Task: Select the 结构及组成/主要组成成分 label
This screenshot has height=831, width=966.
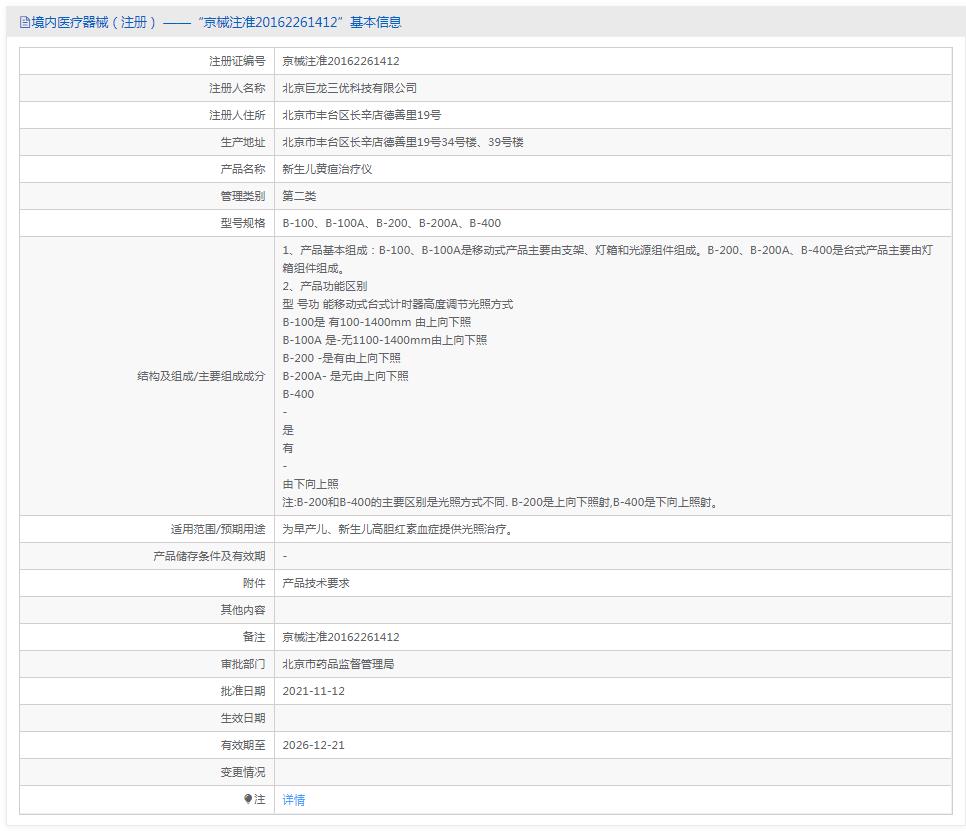Action: click(x=201, y=376)
